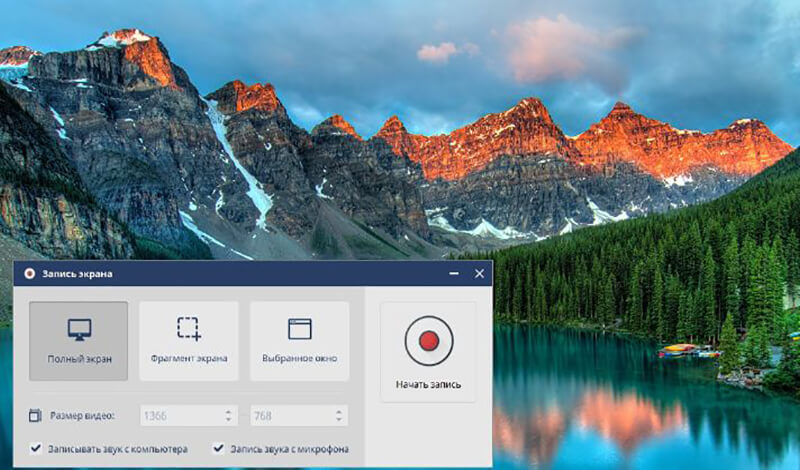Disable recording sound from computer checkbox
This screenshot has width=800, height=470.
point(36,449)
